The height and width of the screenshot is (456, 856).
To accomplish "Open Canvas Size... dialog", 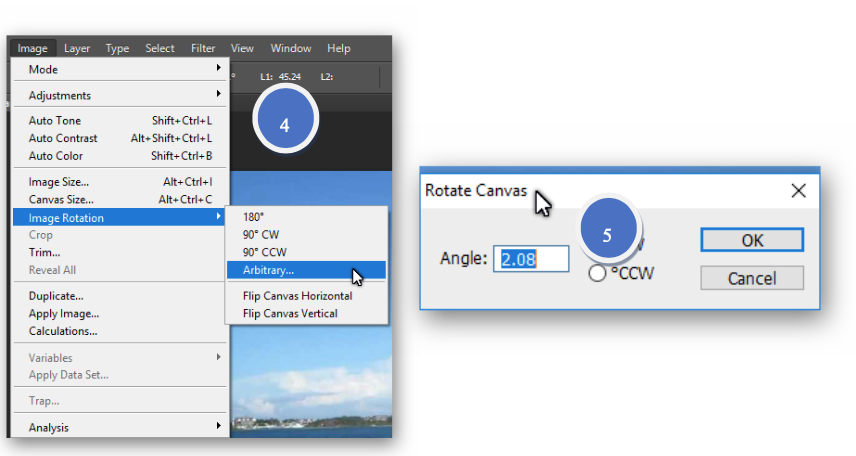I will coord(62,200).
